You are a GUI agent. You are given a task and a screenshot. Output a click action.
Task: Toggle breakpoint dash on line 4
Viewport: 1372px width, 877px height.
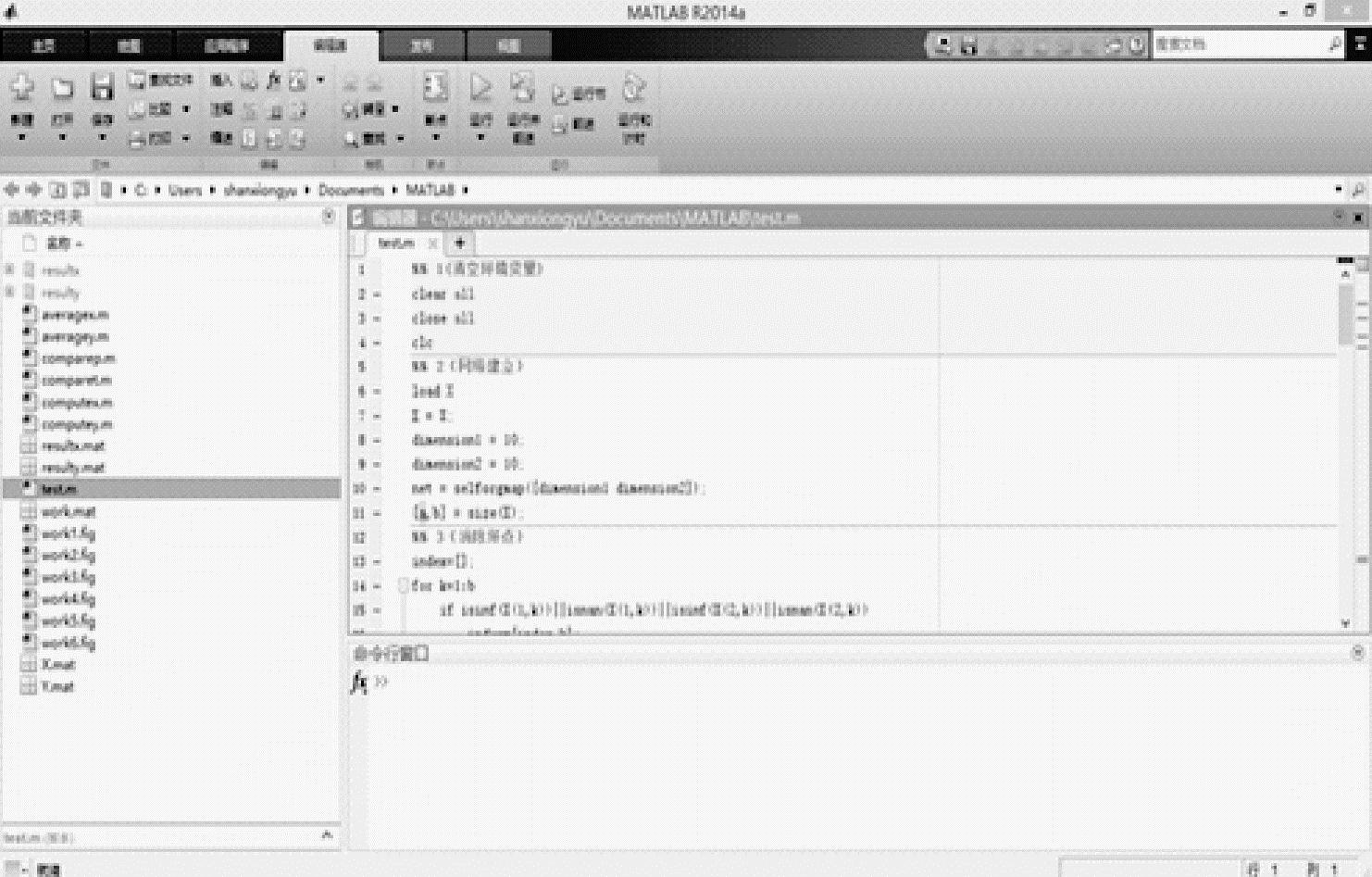[x=377, y=343]
